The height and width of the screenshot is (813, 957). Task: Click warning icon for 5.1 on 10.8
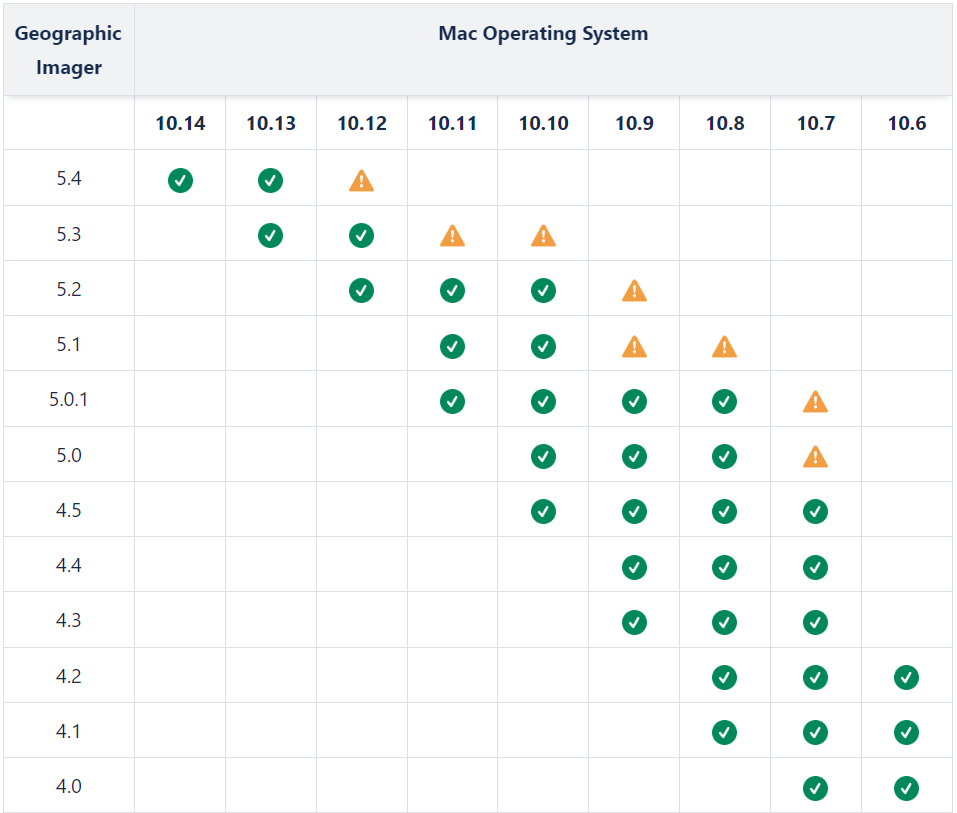(725, 346)
